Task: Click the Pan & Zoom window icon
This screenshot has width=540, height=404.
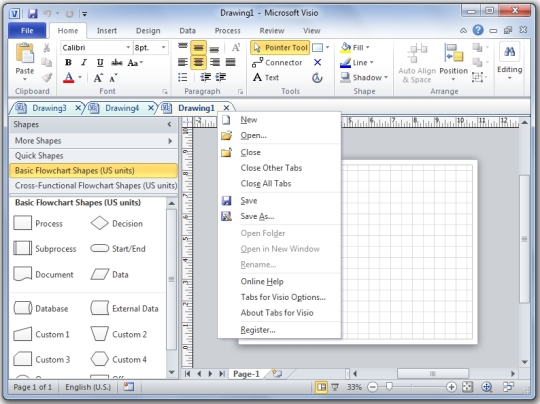Action: pyautogui.click(x=486, y=387)
